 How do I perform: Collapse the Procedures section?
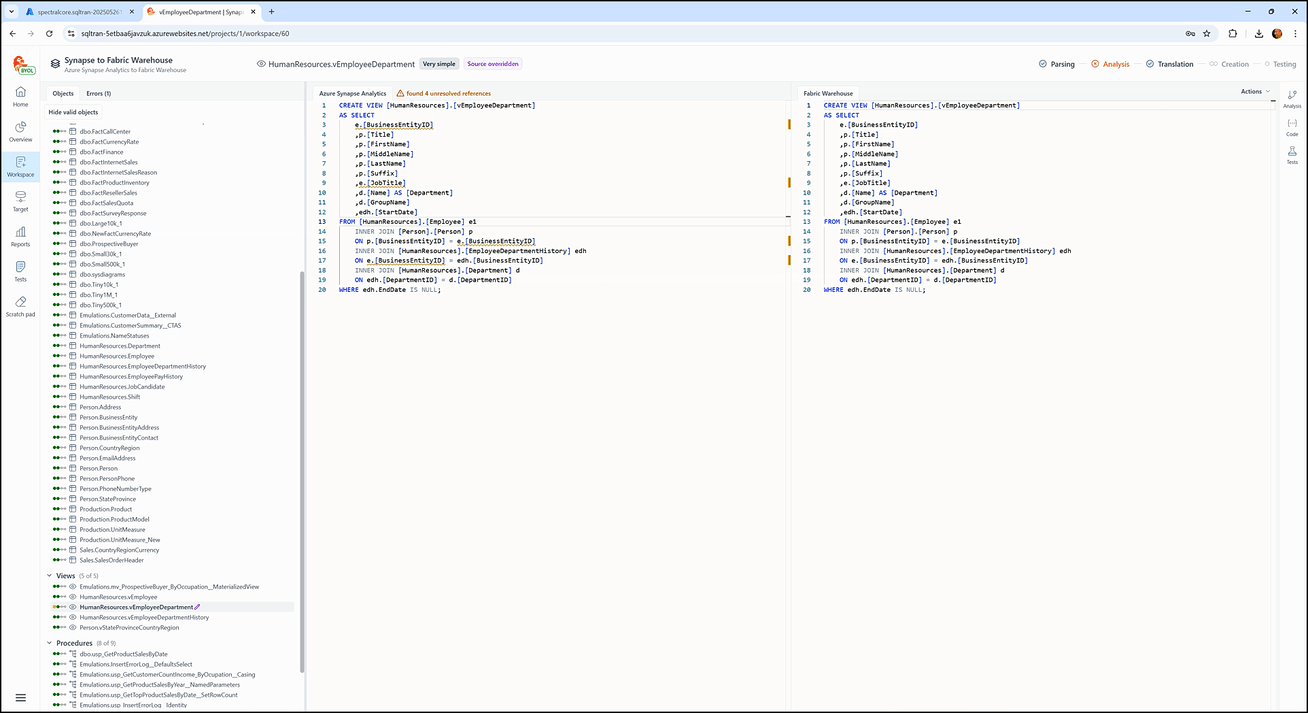coord(50,643)
